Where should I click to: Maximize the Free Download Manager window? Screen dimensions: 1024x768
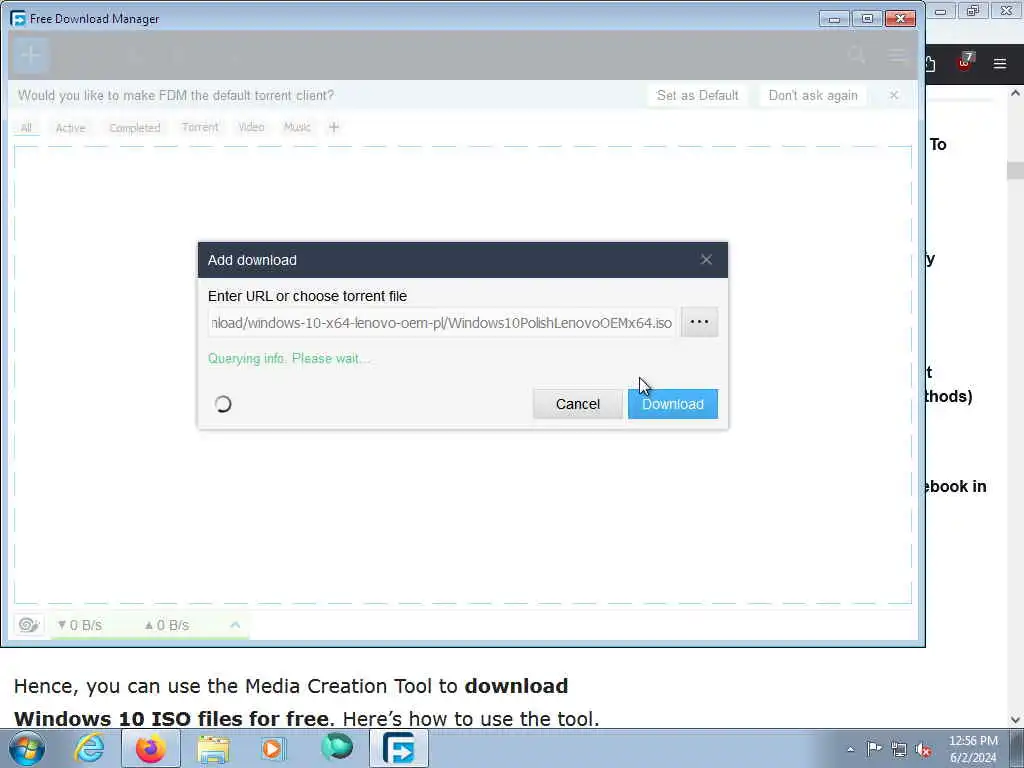coord(867,19)
